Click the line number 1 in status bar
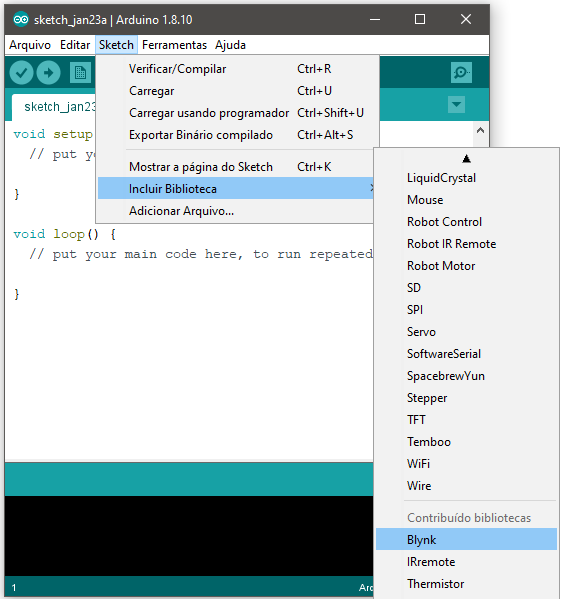Screen dimensions: 564x599 [14, 588]
